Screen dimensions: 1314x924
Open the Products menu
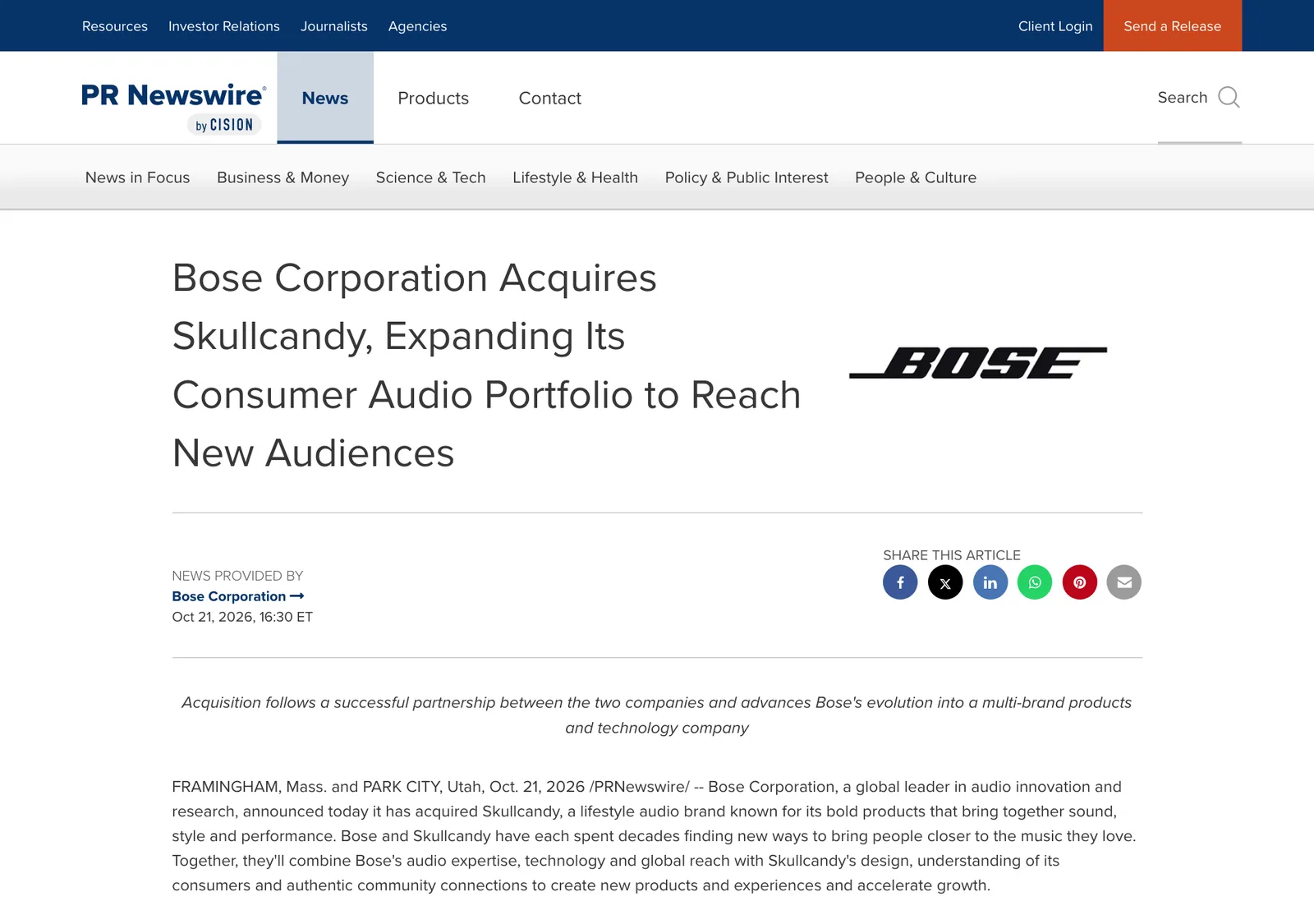[433, 98]
